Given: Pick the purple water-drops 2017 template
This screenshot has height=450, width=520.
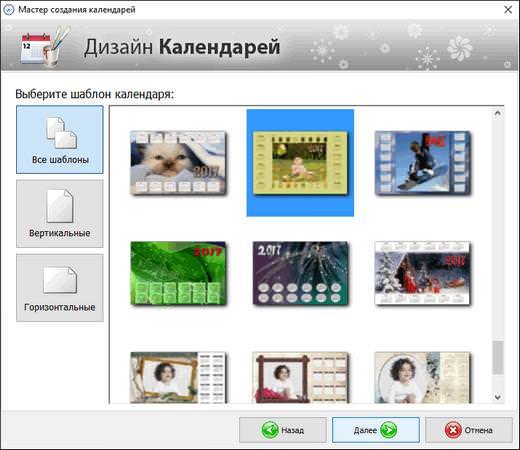Looking at the screenshot, I should pyautogui.click(x=300, y=273).
